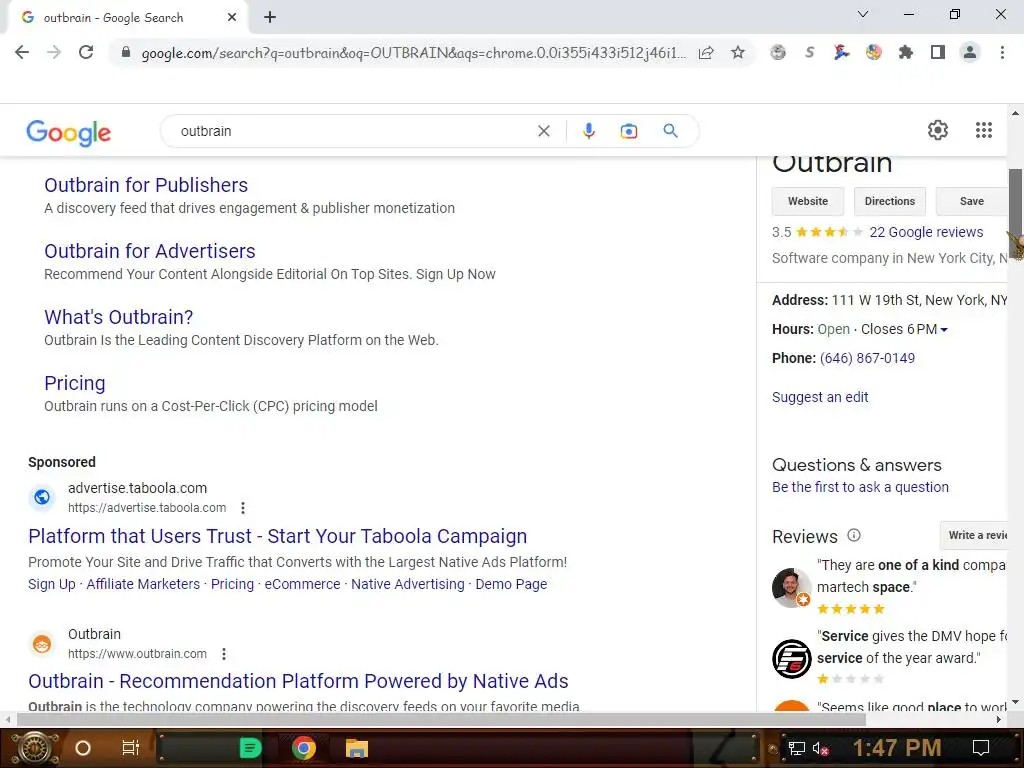The image size is (1024, 768).
Task: Click the horizontal page scrollbar
Action: tap(441, 720)
